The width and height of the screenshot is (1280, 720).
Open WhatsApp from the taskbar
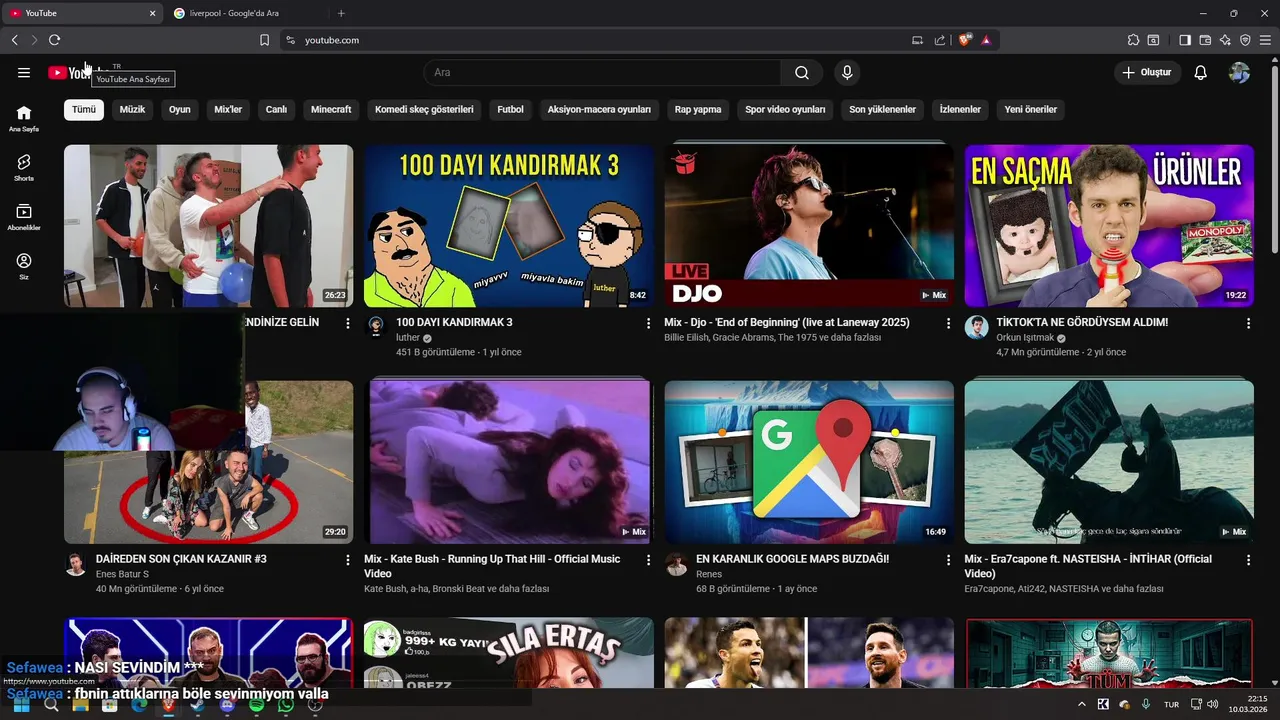(286, 705)
